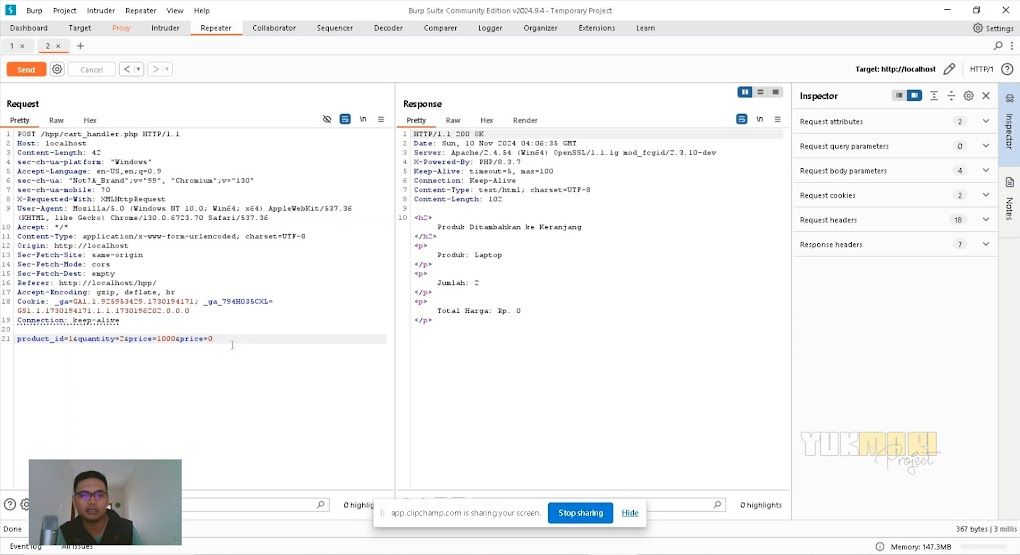Screen dimensions: 1020x555
Task: Edit target with pencil icon
Action: coord(949,69)
